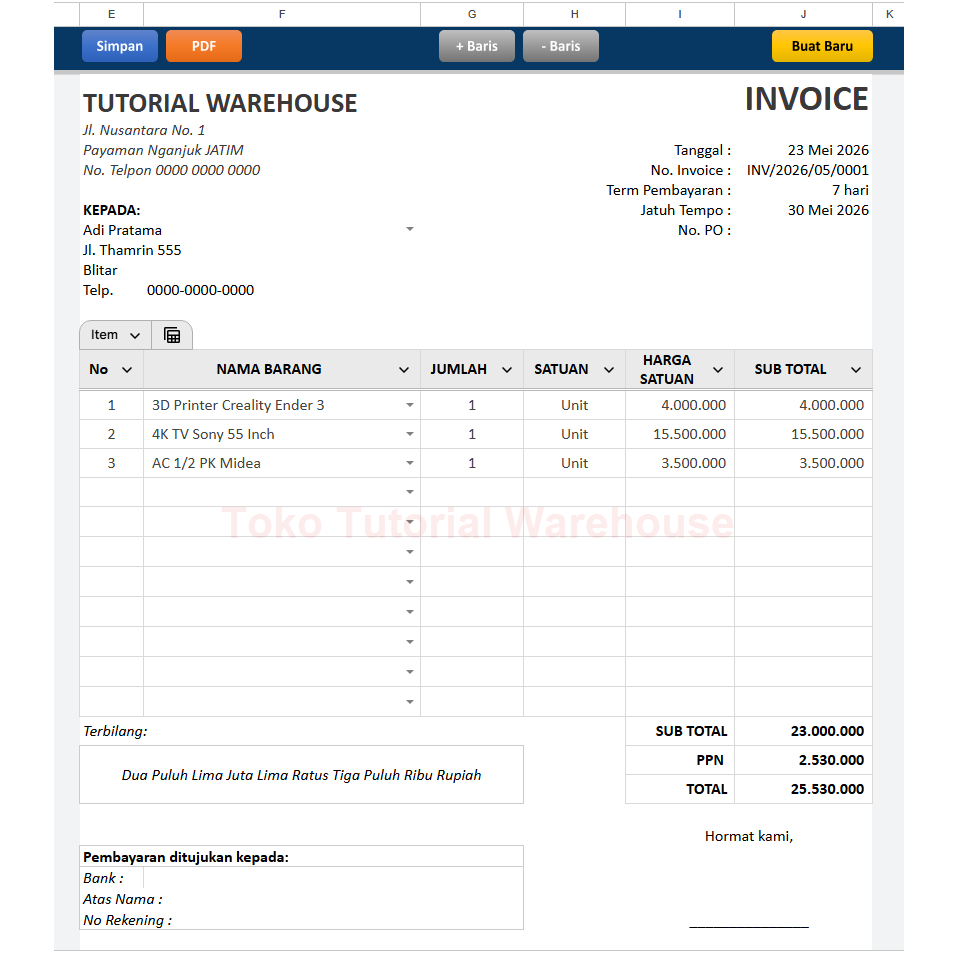This screenshot has height=958, width=958.
Task: Create a new invoice with Buat Baru
Action: pyautogui.click(x=822, y=46)
